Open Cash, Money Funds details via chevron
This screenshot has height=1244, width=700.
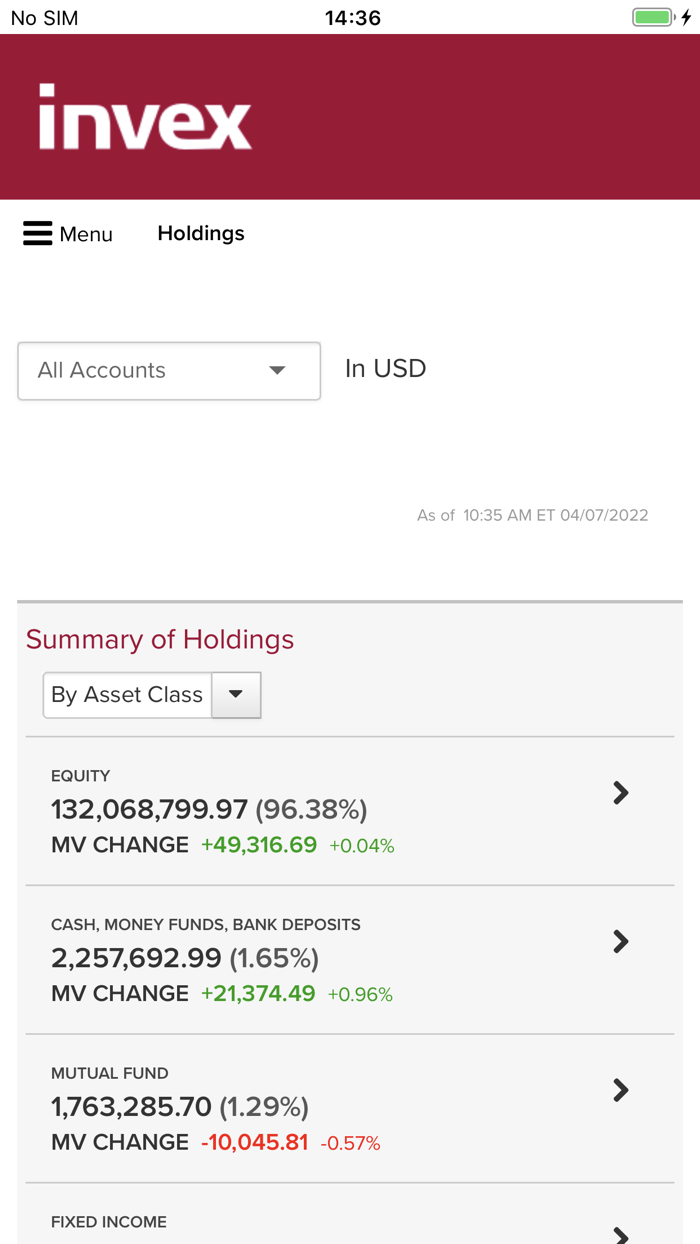622,941
